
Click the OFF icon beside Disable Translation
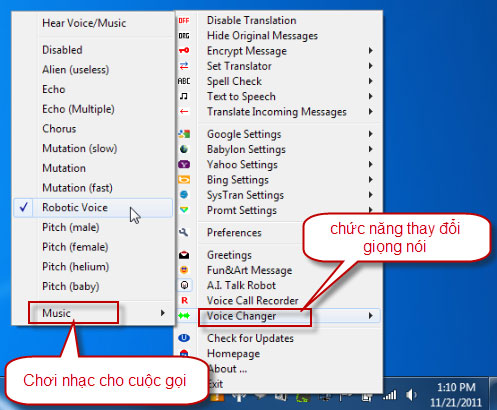tap(184, 21)
